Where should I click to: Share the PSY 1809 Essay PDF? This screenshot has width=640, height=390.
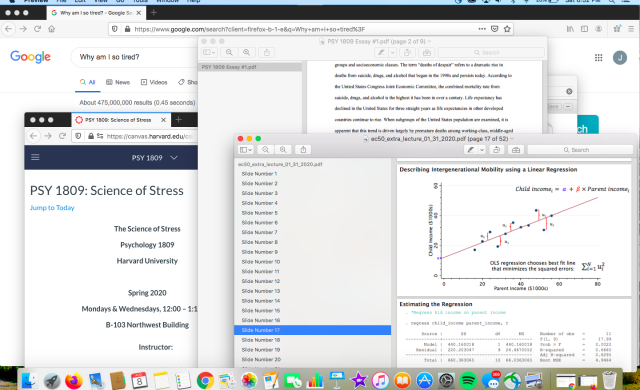[x=267, y=52]
